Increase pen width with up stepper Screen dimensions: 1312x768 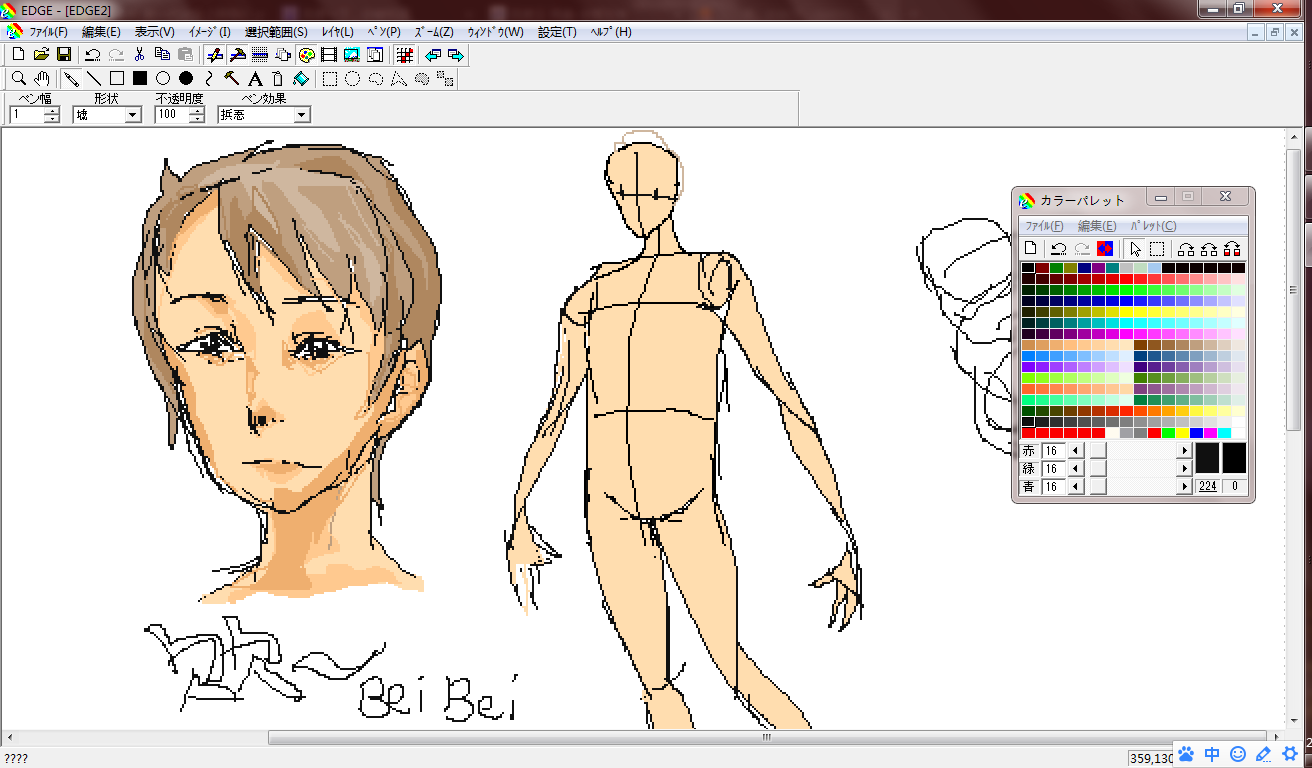point(52,111)
